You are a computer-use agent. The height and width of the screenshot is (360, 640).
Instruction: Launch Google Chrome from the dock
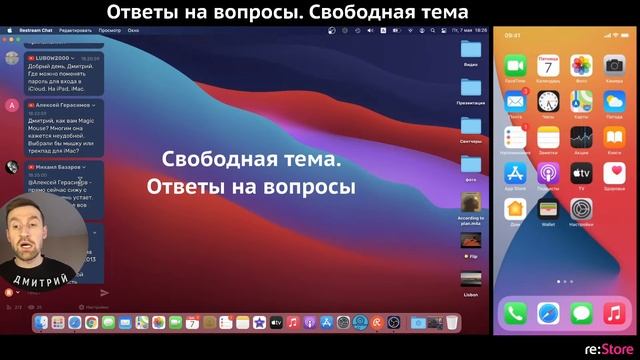click(91, 323)
